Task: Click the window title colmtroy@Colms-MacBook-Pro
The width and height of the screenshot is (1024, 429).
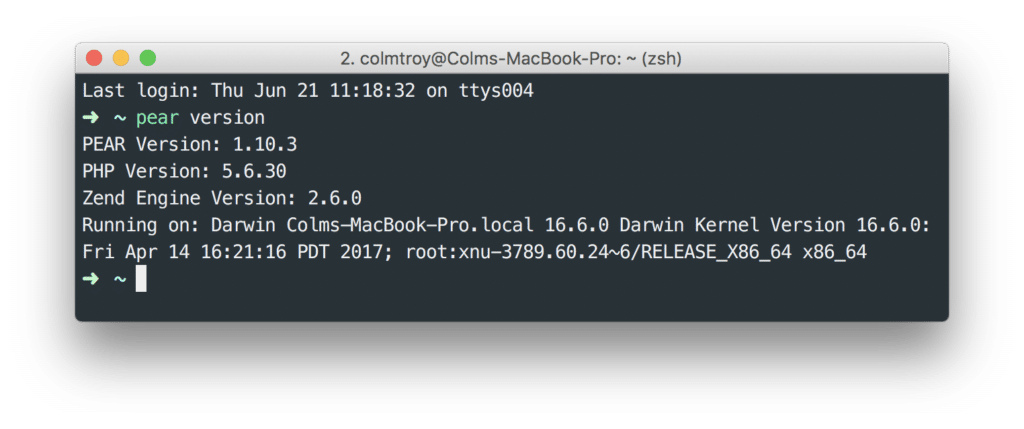Action: (x=491, y=59)
